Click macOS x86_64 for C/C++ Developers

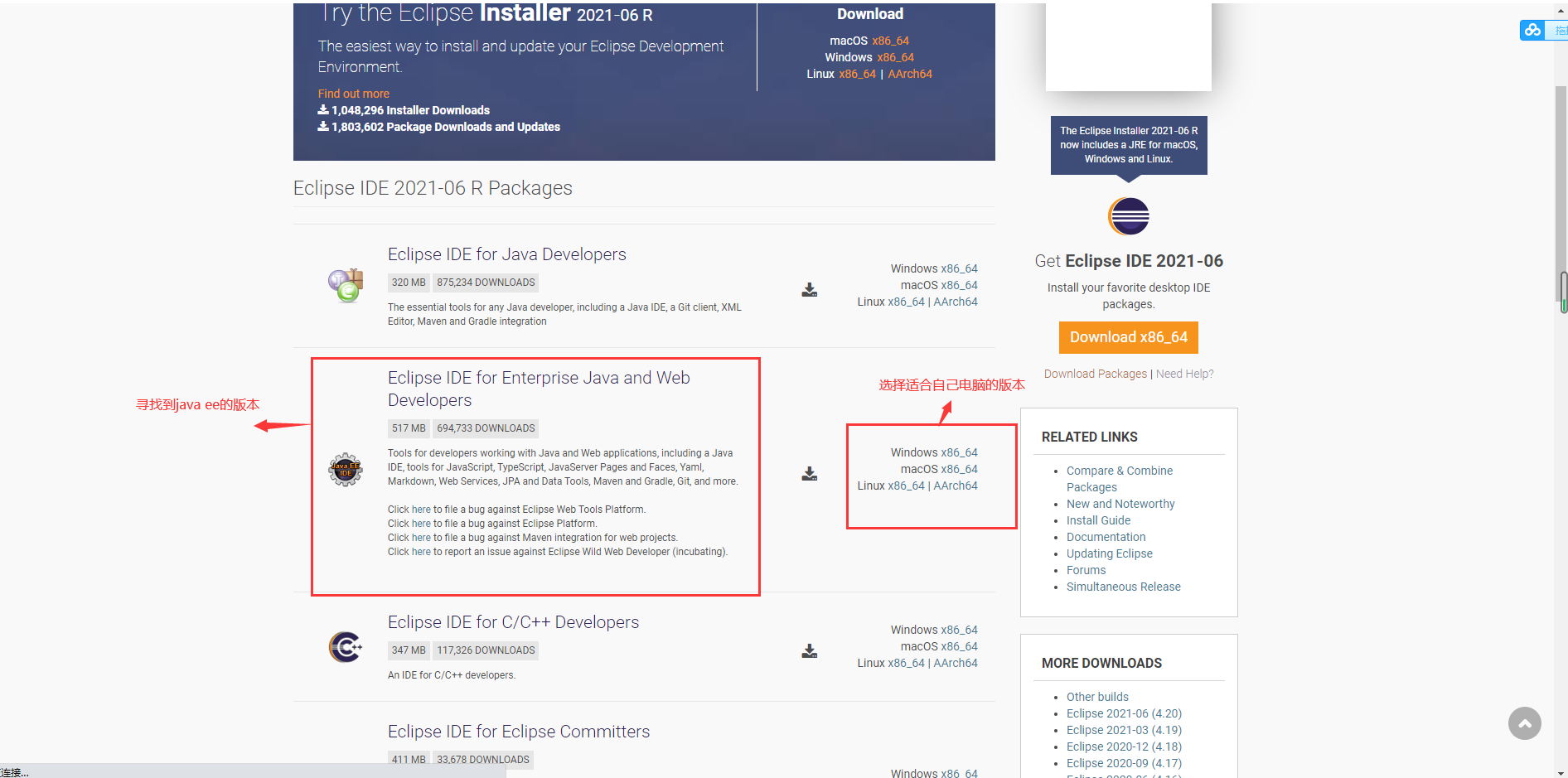point(959,646)
